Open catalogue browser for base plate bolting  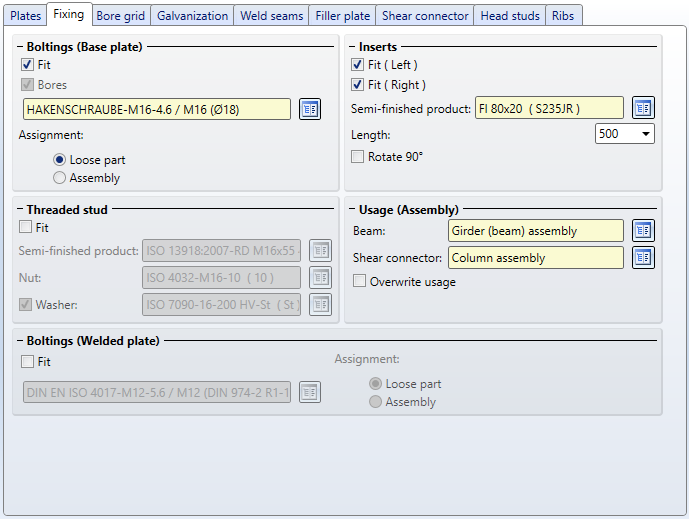pos(310,109)
